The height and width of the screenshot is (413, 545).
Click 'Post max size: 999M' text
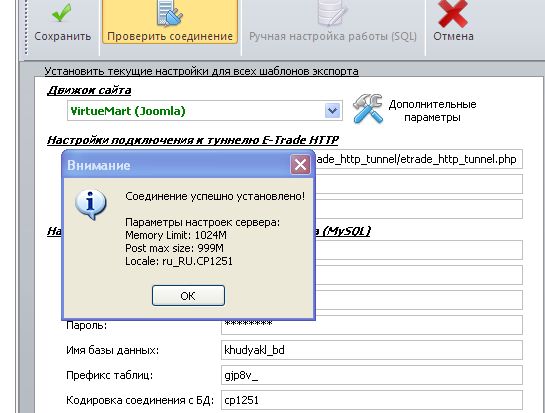point(174,248)
